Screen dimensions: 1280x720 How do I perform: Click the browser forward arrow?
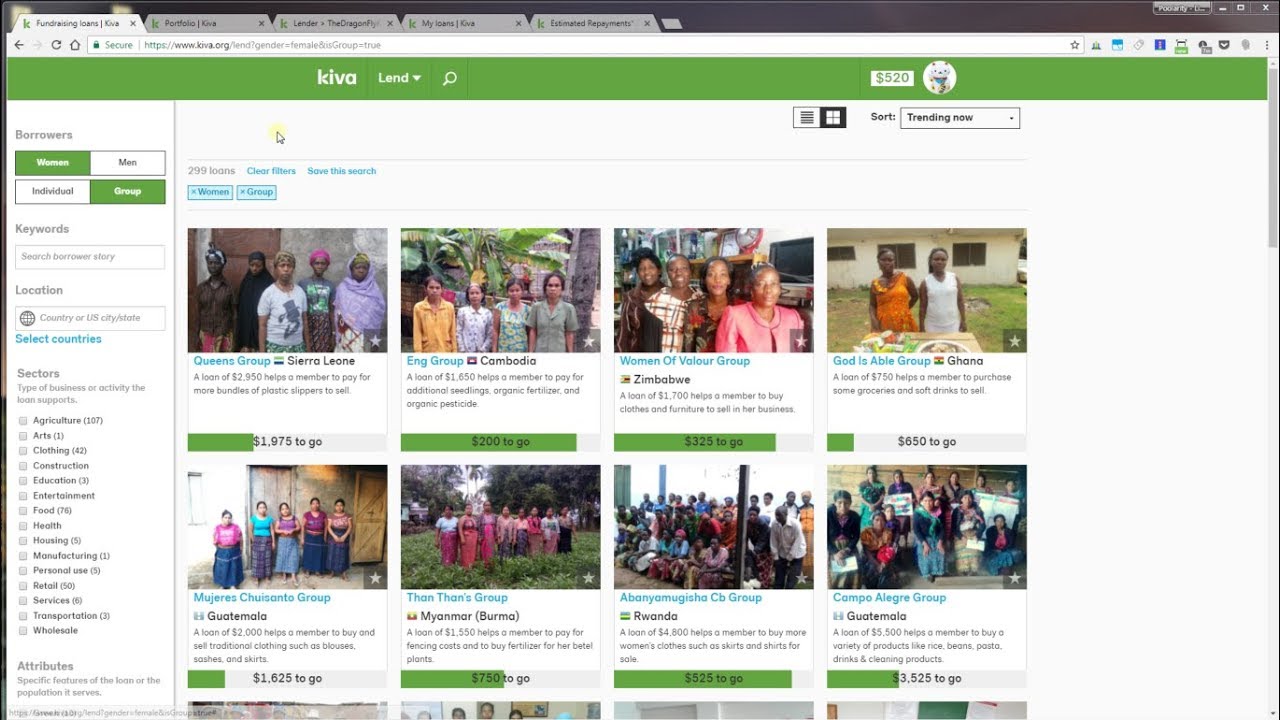coord(38,45)
